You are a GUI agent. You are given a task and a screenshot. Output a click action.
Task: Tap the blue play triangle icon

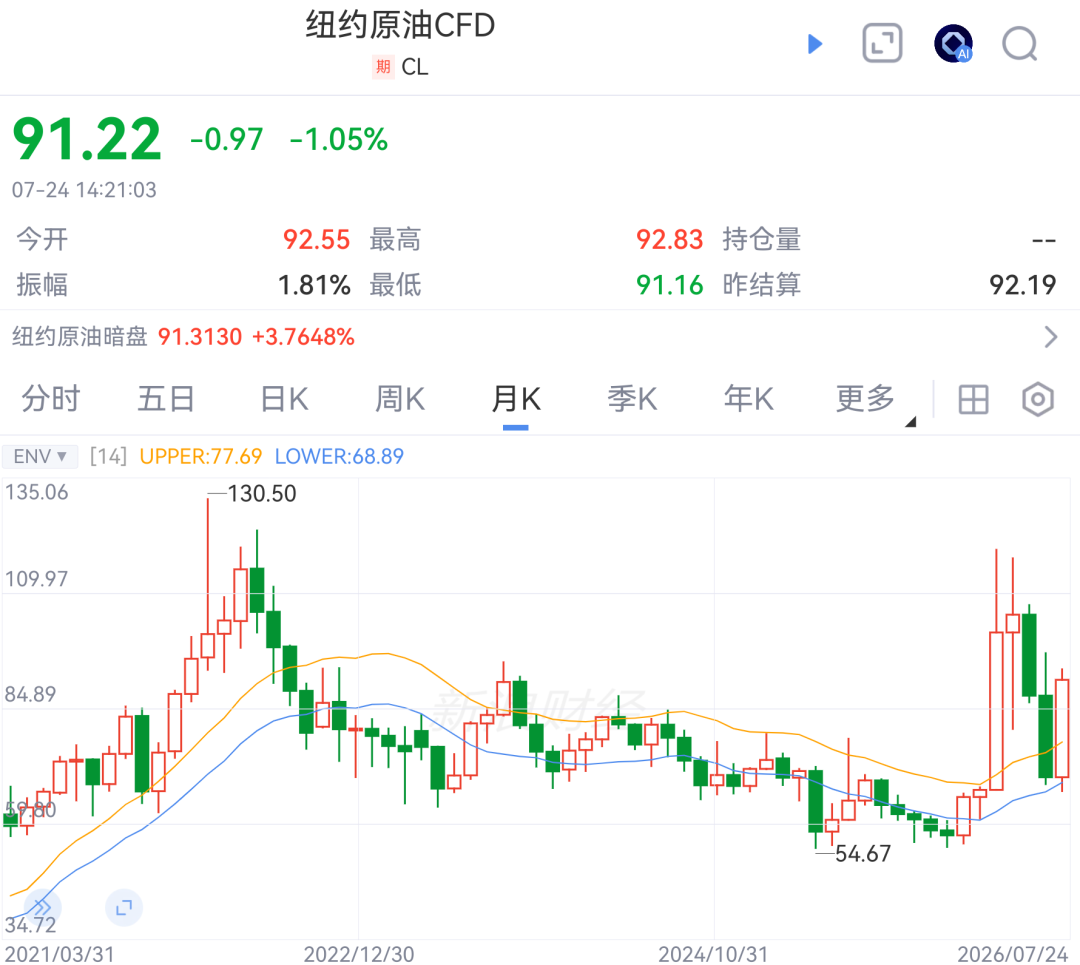pyautogui.click(x=815, y=44)
